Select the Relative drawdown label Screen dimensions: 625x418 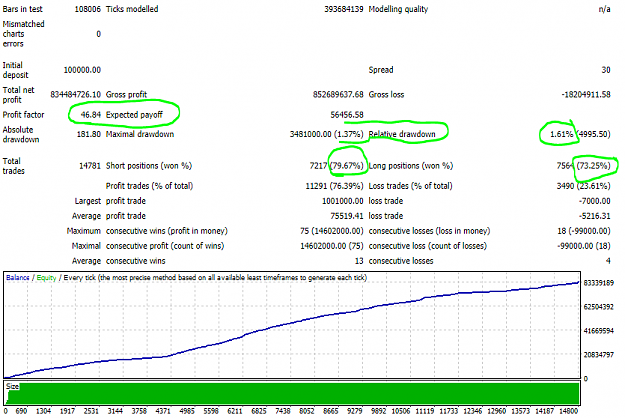(x=402, y=134)
